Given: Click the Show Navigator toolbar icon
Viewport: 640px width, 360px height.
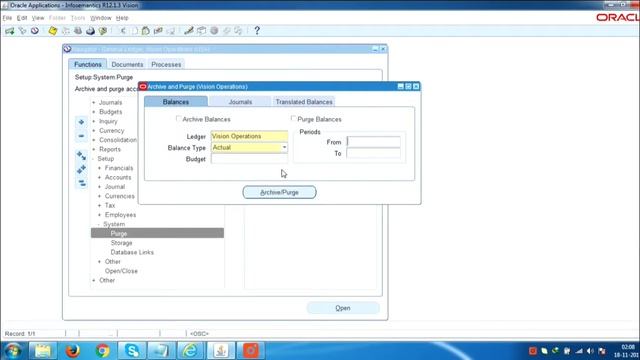Looking at the screenshot, I should point(35,31).
